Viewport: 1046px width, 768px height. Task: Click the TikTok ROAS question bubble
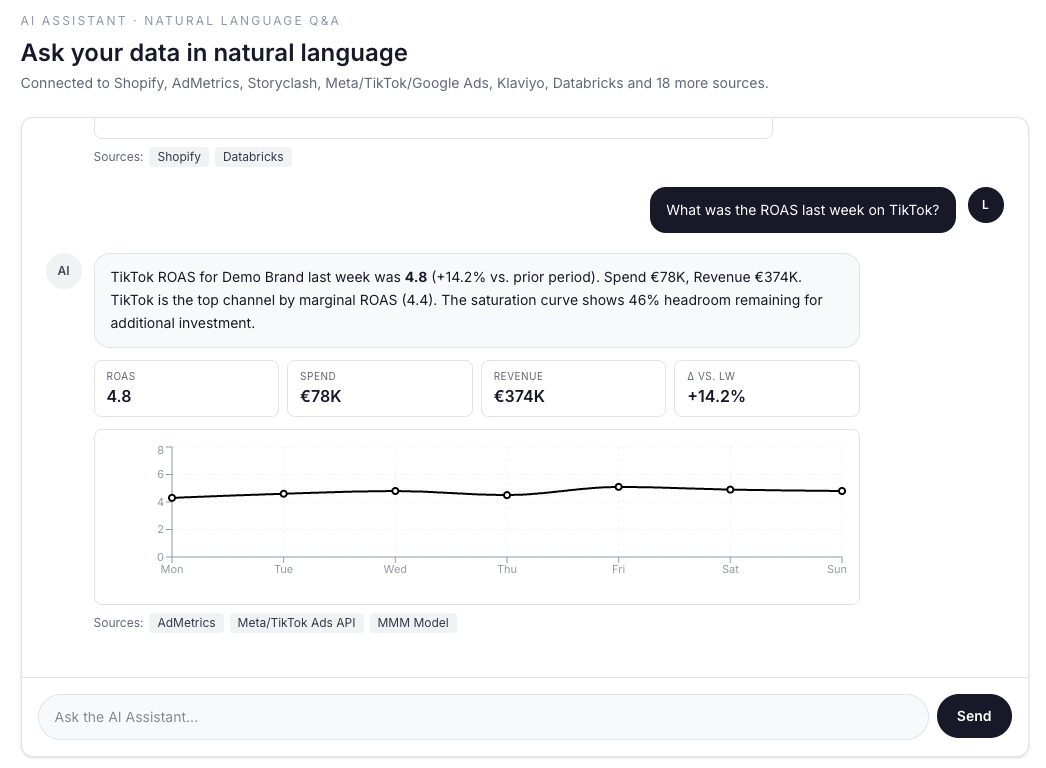click(803, 210)
